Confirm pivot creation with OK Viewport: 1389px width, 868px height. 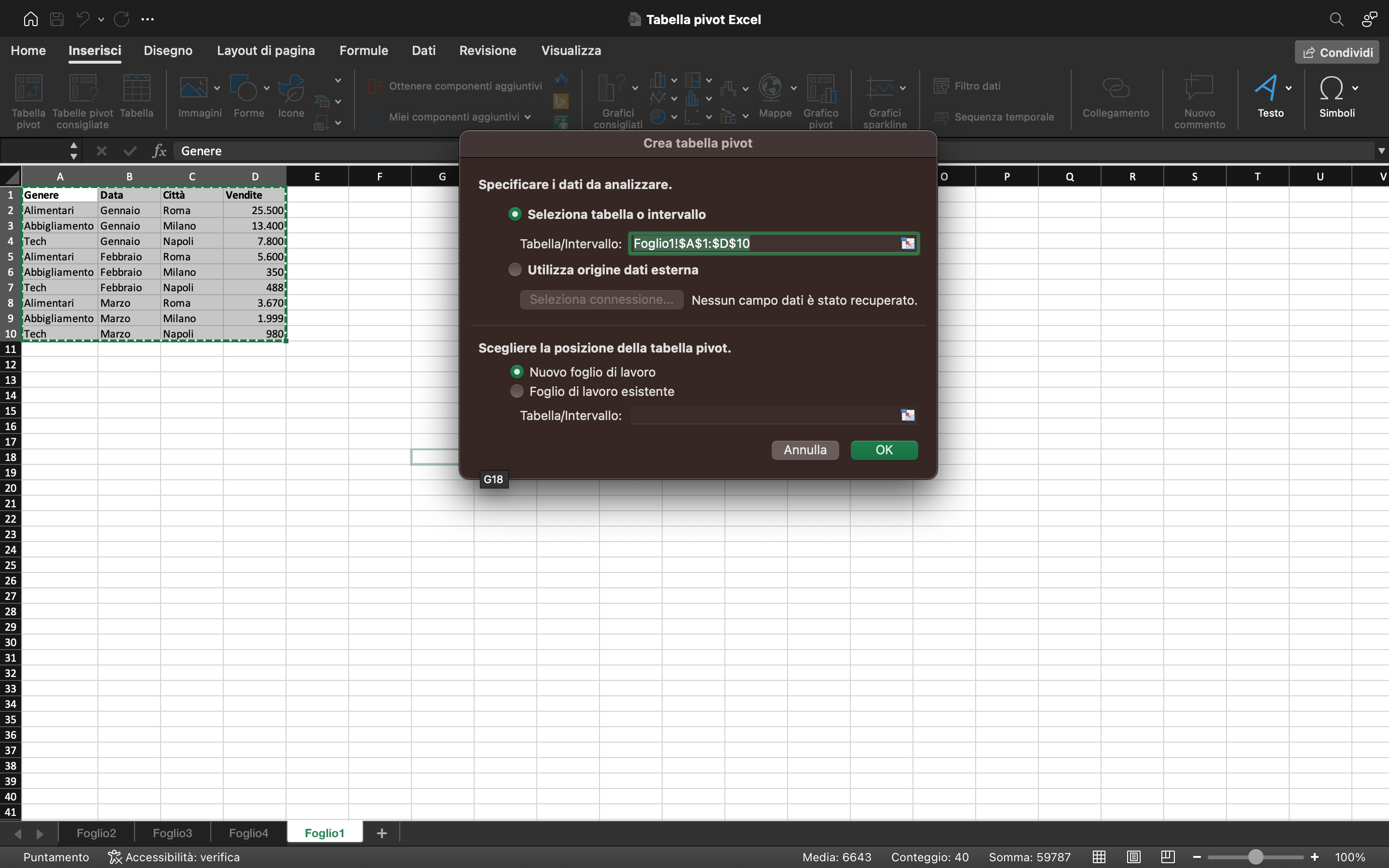pos(884,450)
